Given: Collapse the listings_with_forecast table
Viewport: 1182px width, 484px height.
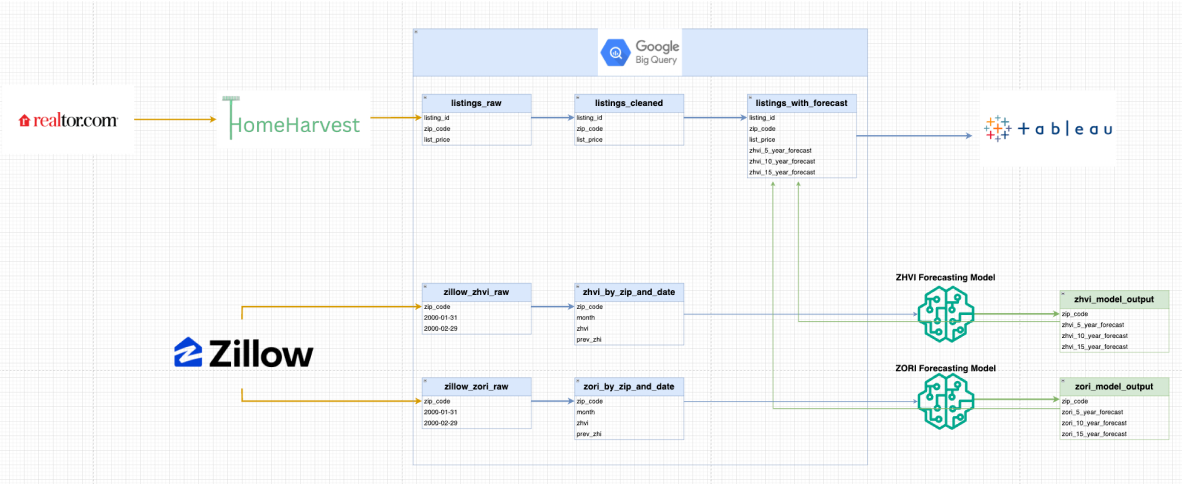Looking at the screenshot, I should [750, 98].
